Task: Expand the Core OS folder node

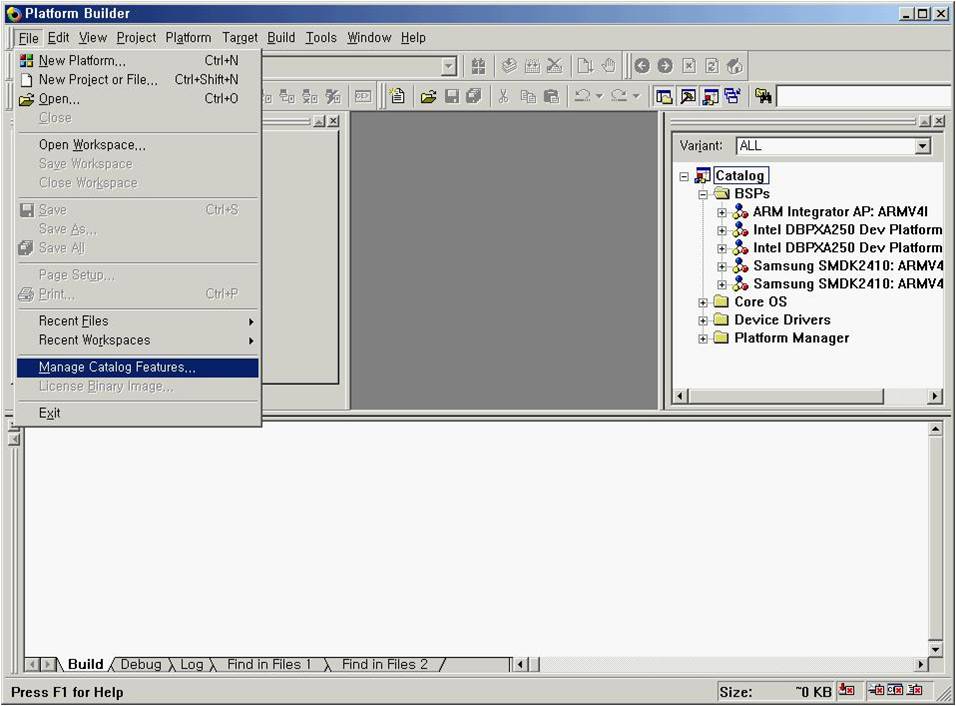Action: coord(703,302)
